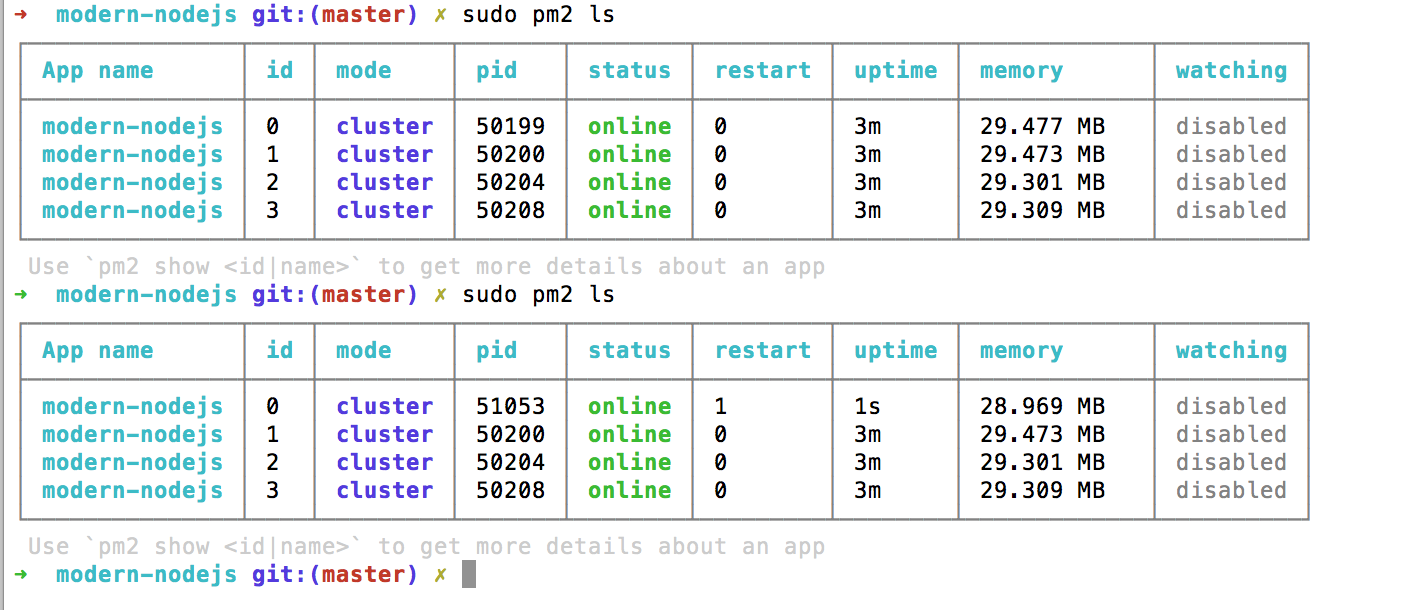The image size is (1402, 610).
Task: Click pid 50199 in first table
Action: tap(511, 126)
